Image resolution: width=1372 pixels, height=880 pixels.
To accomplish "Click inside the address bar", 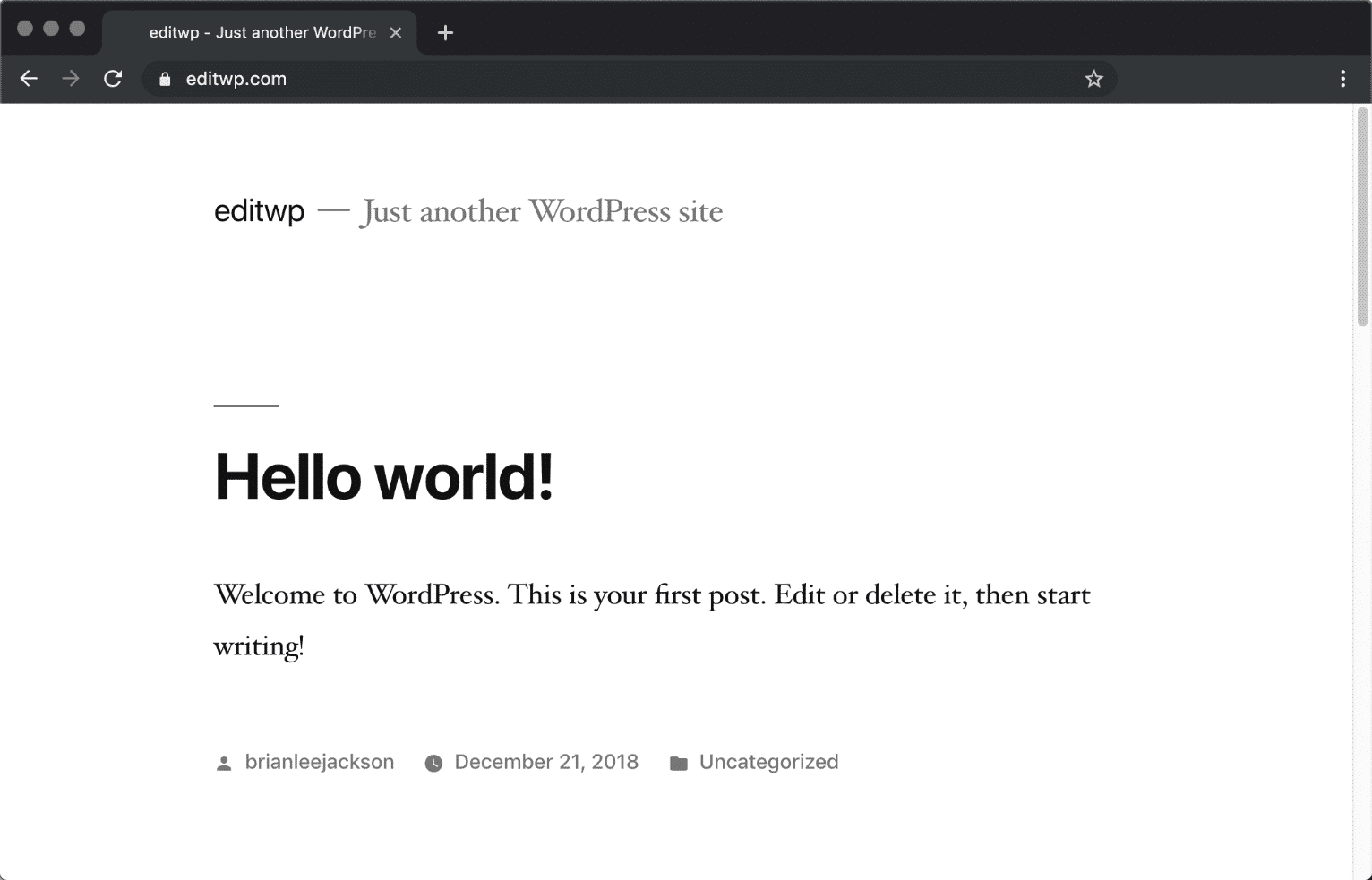I will point(537,79).
